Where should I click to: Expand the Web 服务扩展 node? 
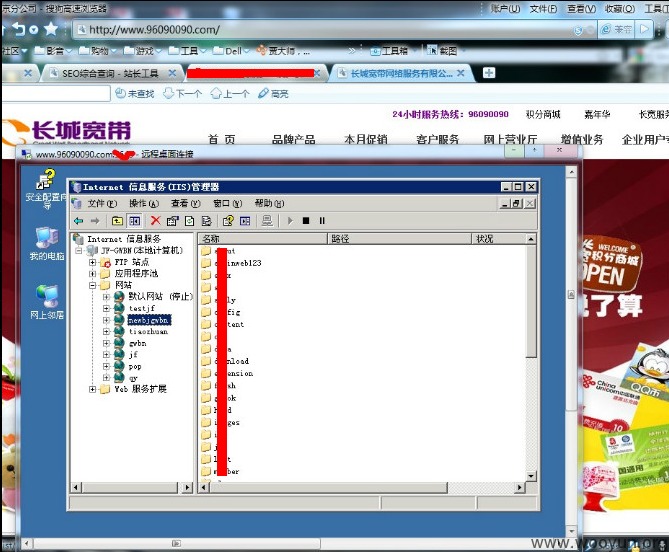(x=92, y=389)
